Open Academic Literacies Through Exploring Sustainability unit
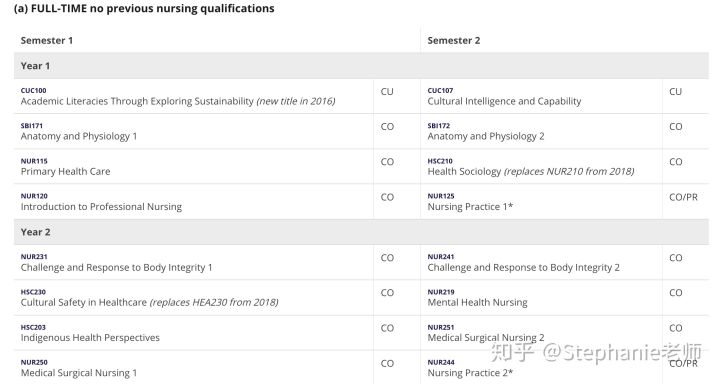The image size is (720, 384). click(137, 102)
